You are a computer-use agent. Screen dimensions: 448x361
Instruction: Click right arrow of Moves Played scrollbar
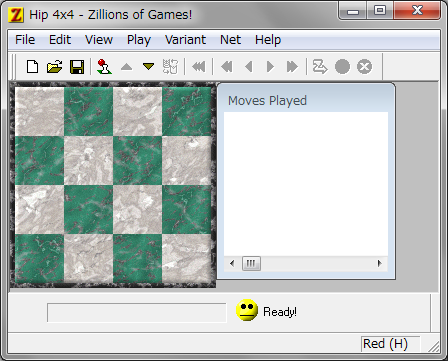point(380,263)
